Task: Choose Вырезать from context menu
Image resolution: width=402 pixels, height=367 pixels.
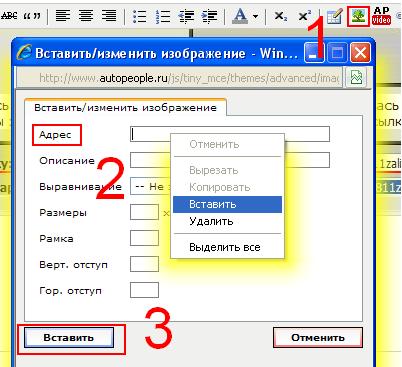Action: click(227, 170)
